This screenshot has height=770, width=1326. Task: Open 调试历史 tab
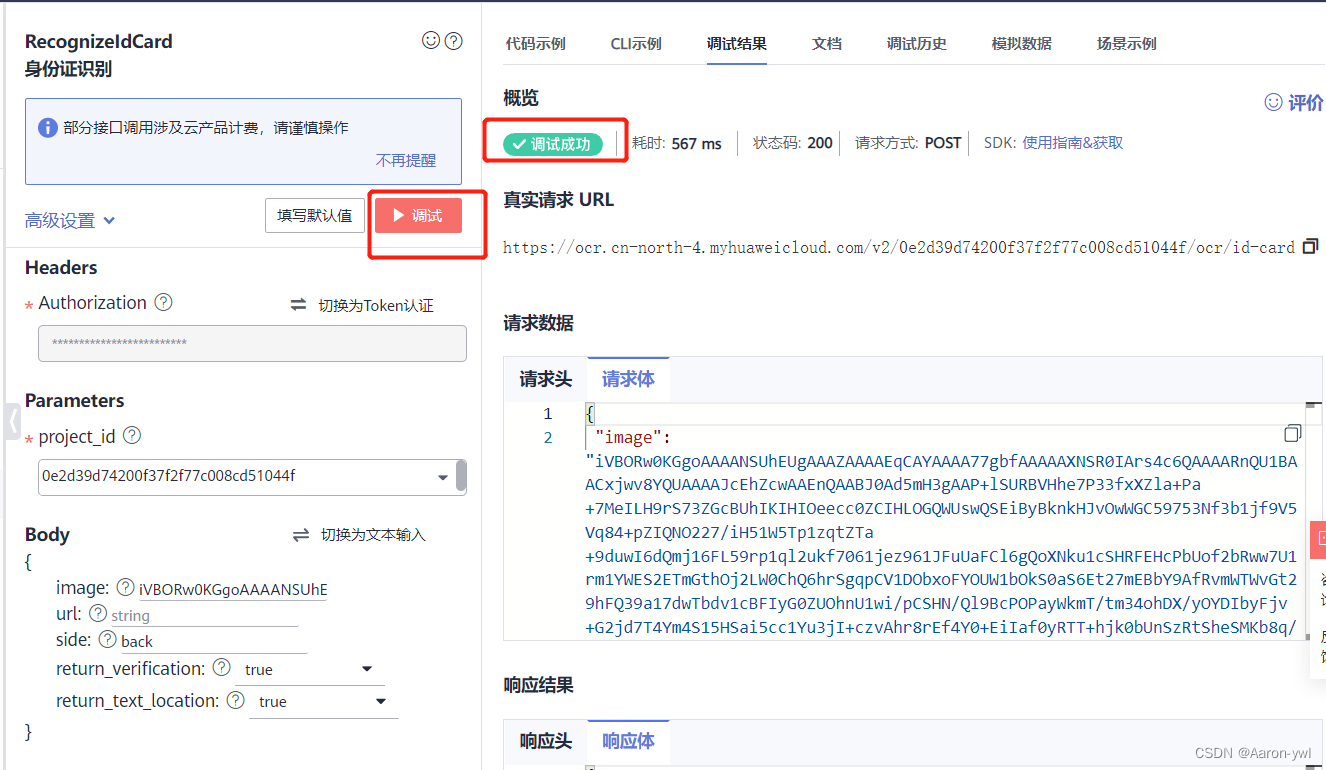click(x=917, y=43)
